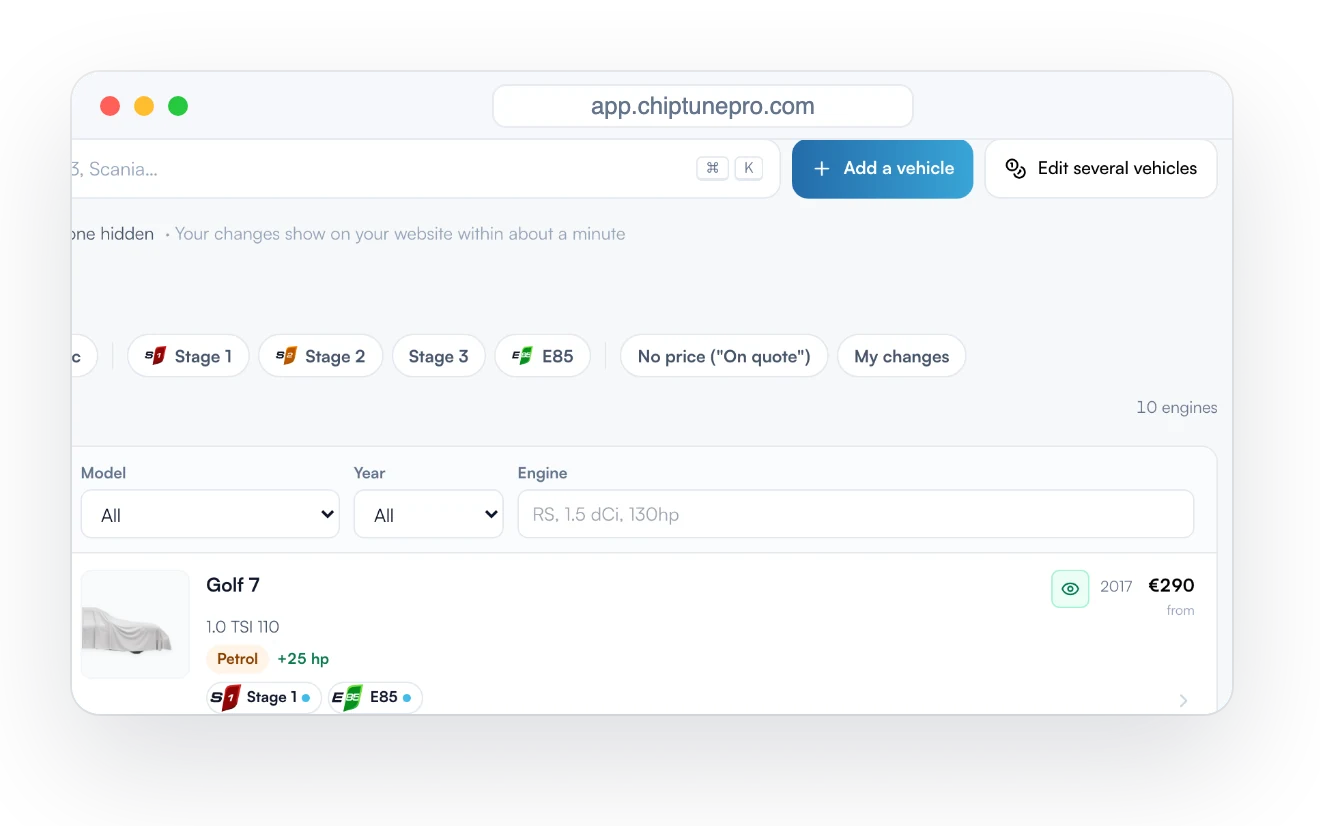
Task: Open the Stage 1 tag on Golf 7
Action: 264,697
